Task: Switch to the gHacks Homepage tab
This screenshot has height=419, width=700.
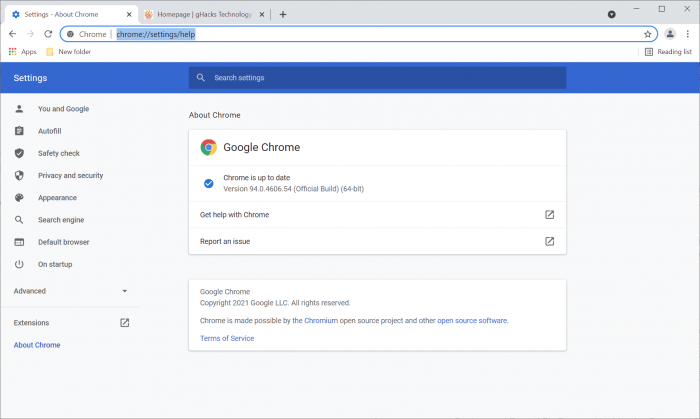Action: (200, 14)
